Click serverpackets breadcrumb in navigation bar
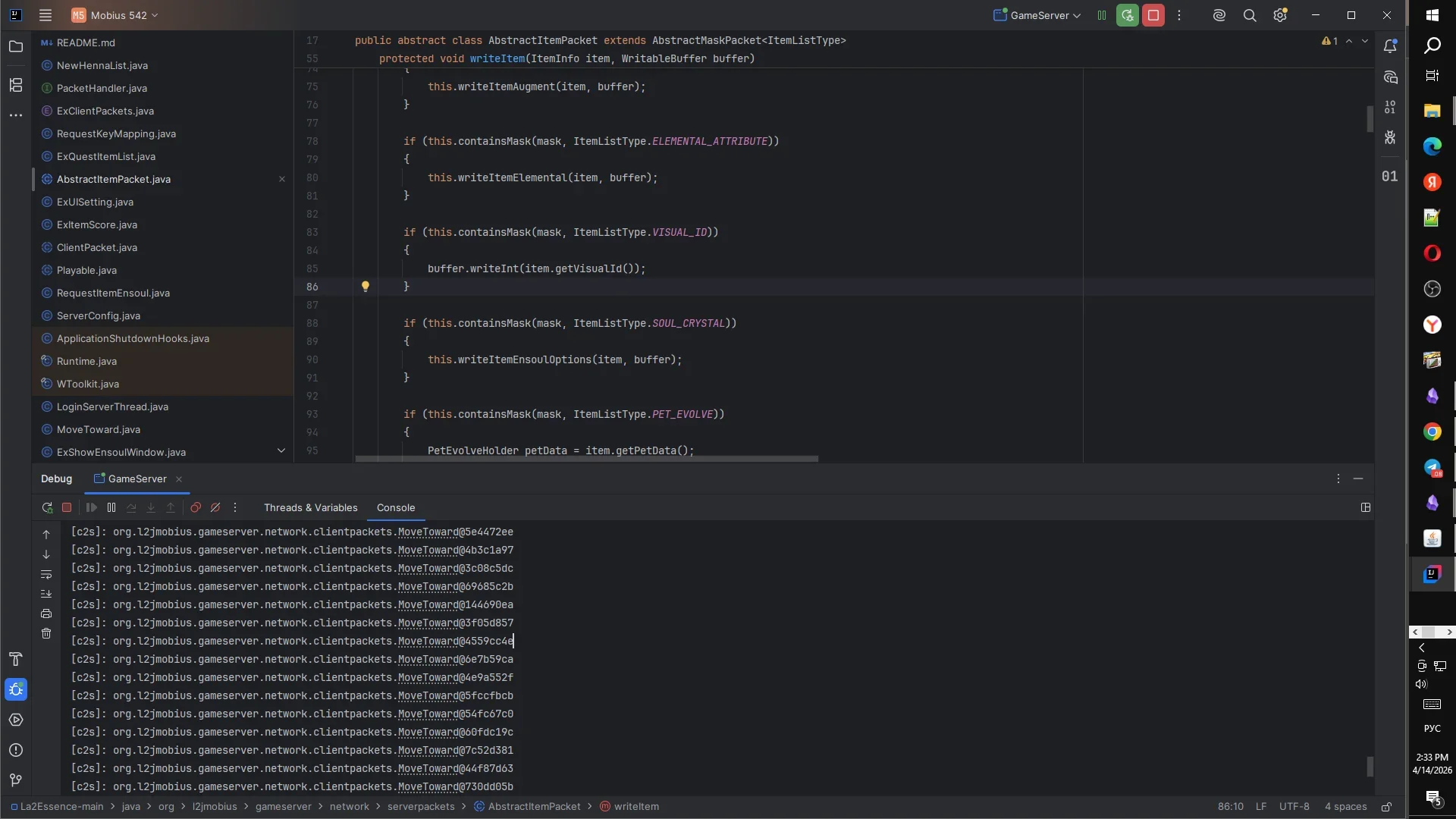Image resolution: width=1456 pixels, height=819 pixels. [x=421, y=807]
